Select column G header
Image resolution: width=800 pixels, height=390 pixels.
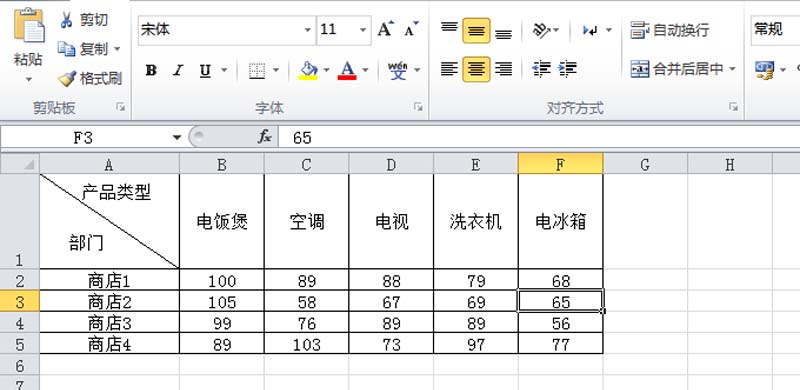[x=645, y=164]
